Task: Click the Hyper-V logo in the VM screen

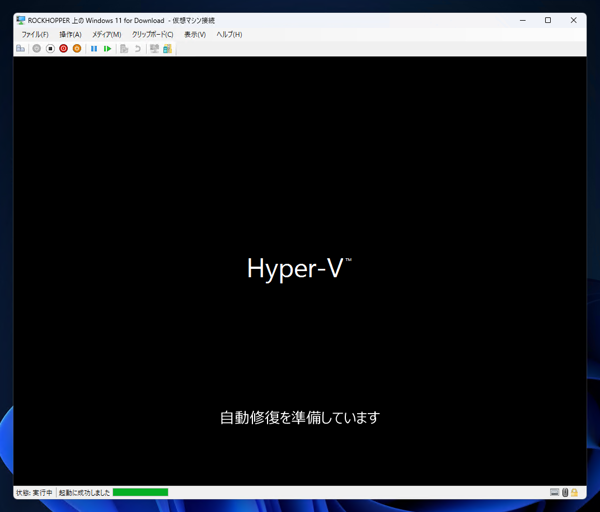Action: click(299, 269)
